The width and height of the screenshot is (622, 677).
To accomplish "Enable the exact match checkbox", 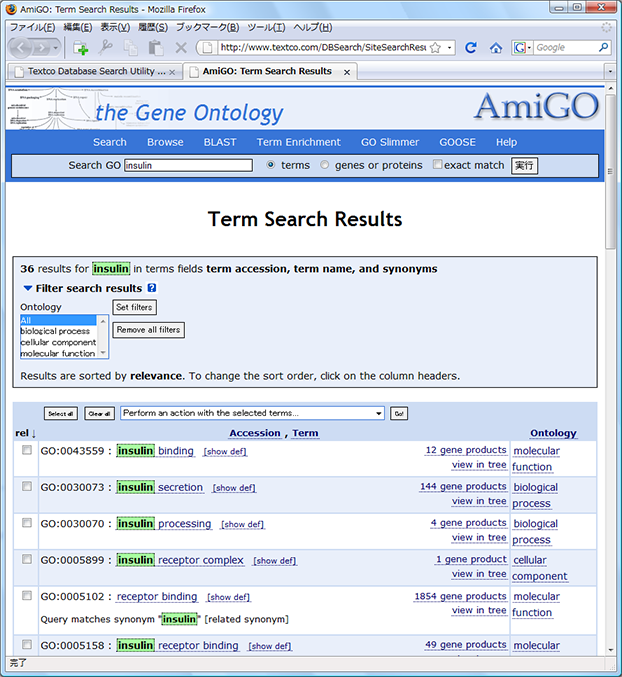I will pyautogui.click(x=438, y=164).
